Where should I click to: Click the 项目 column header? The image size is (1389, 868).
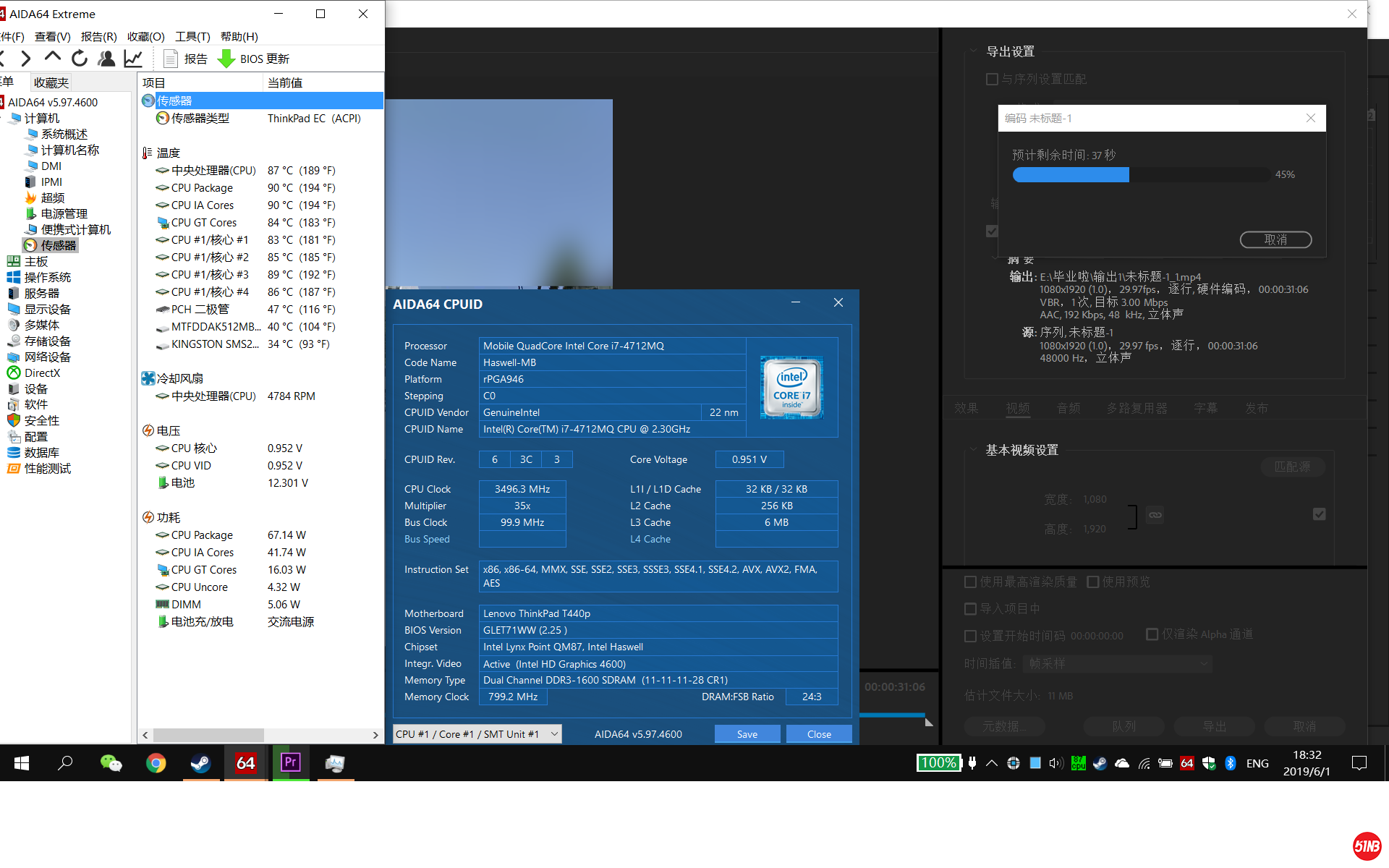(x=200, y=83)
